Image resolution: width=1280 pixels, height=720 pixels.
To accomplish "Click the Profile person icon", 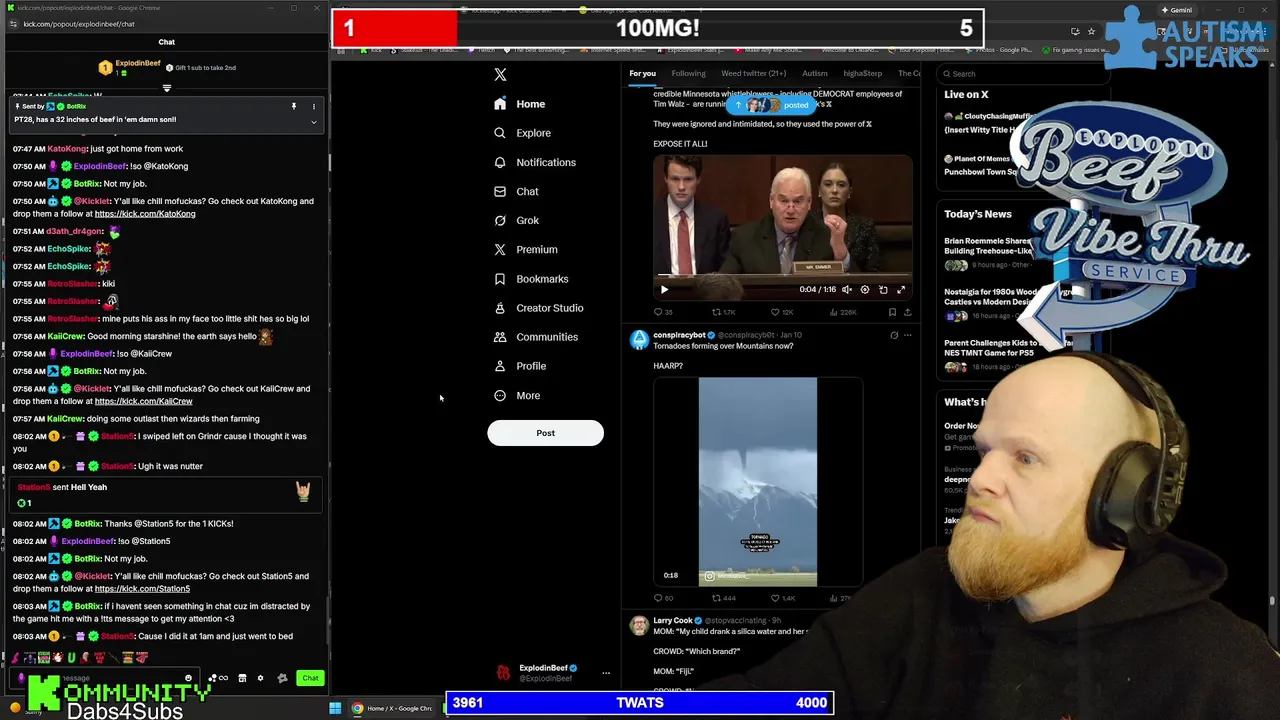I will [500, 366].
